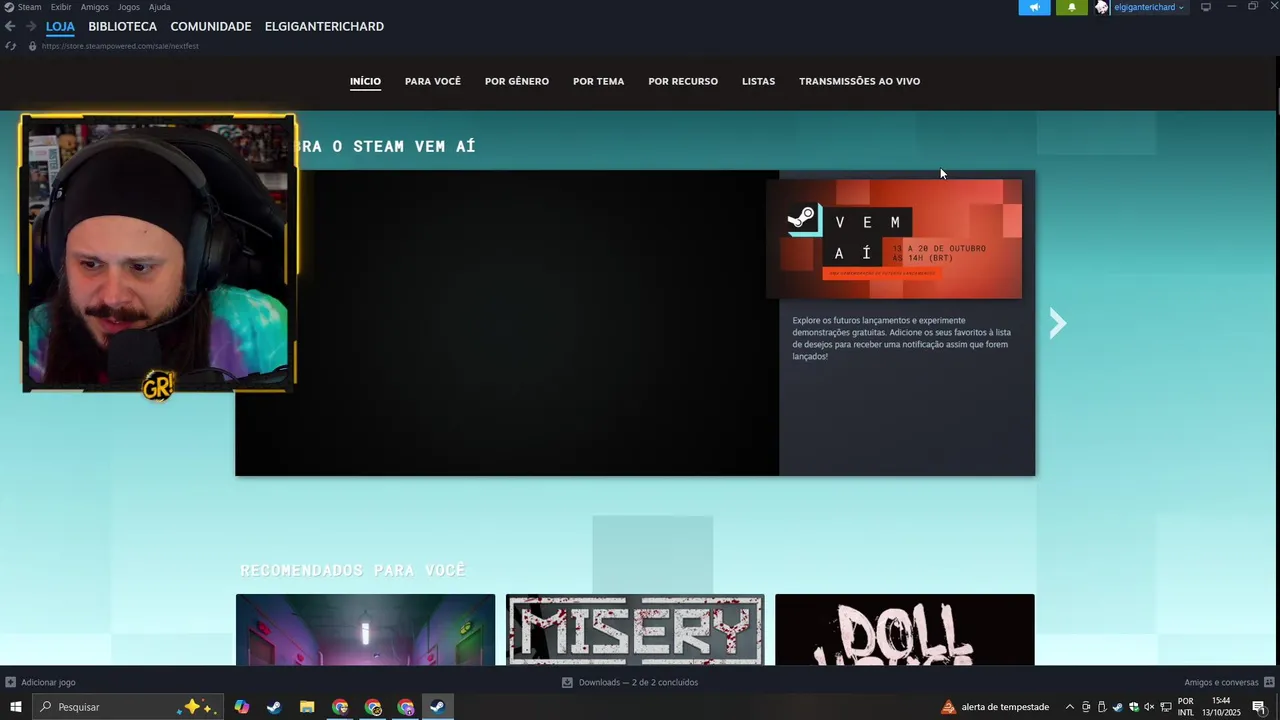Open the MISERY game card
Viewport: 1280px width, 720px height.
(635, 629)
